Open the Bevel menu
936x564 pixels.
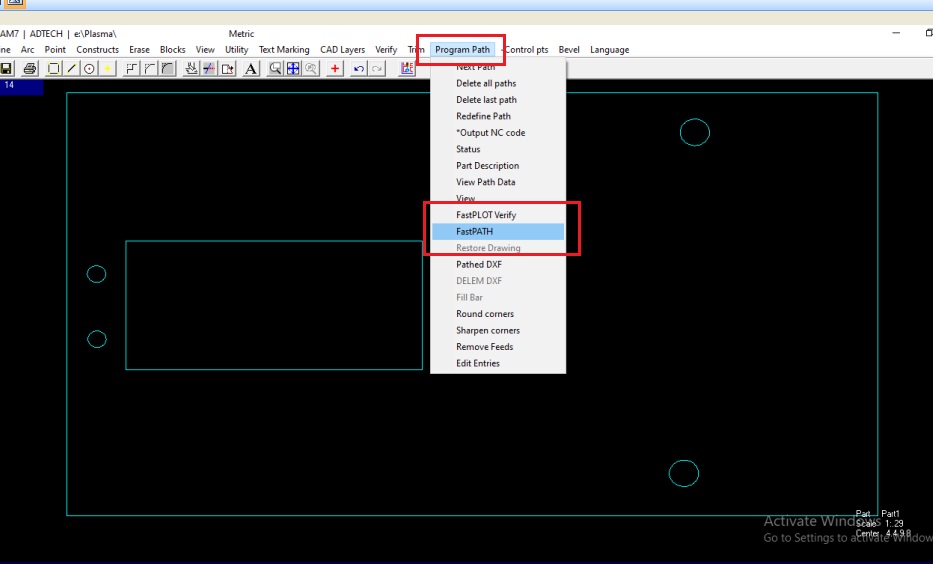pyautogui.click(x=569, y=50)
